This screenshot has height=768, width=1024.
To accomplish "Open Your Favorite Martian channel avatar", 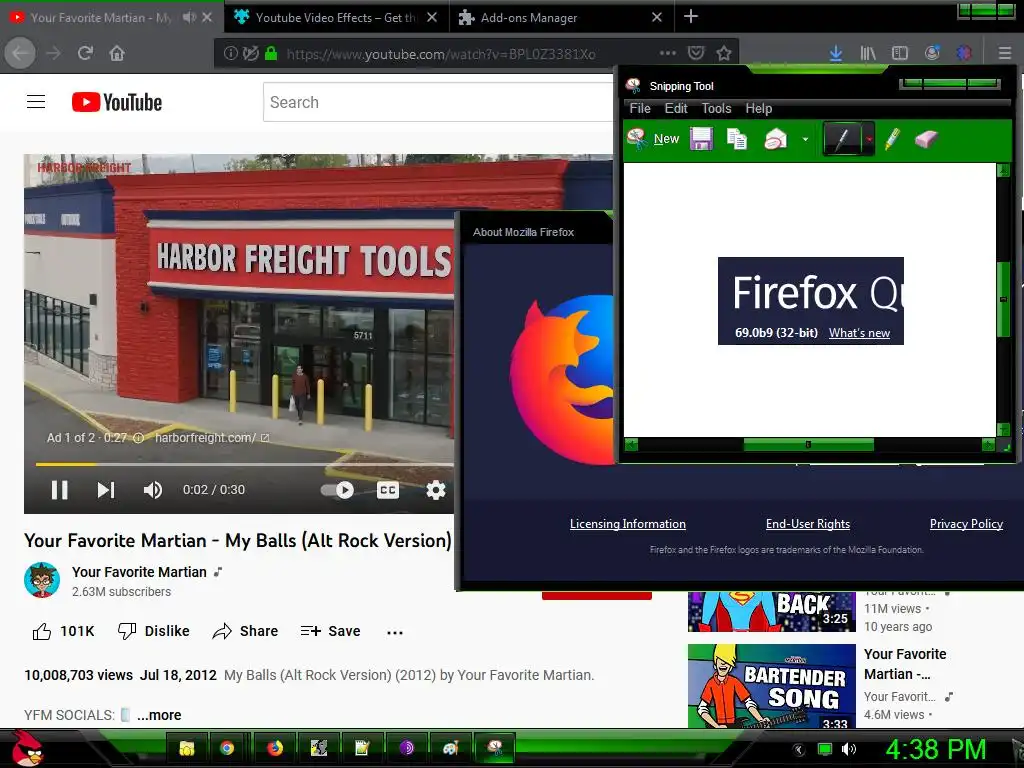I will pos(42,580).
